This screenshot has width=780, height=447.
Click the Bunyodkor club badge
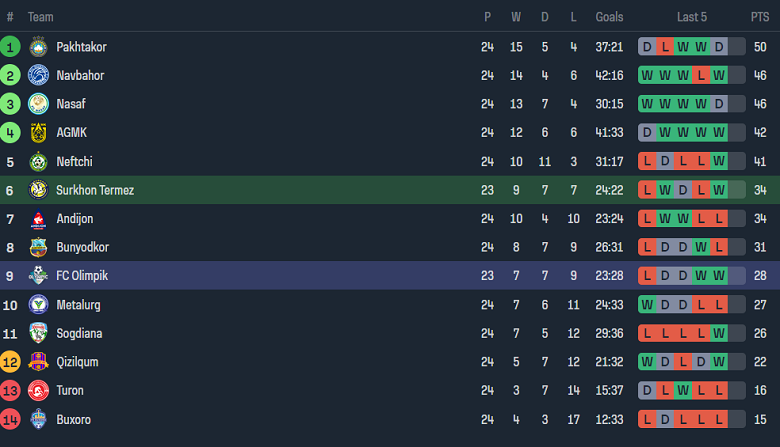tap(38, 247)
